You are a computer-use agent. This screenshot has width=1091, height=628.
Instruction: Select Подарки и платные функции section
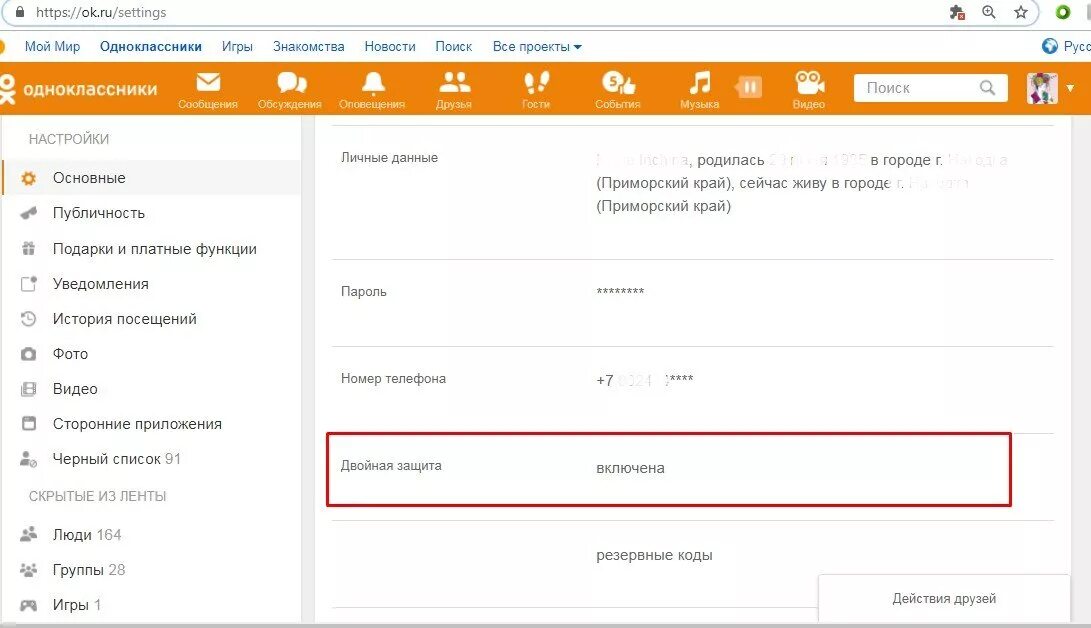tap(152, 248)
